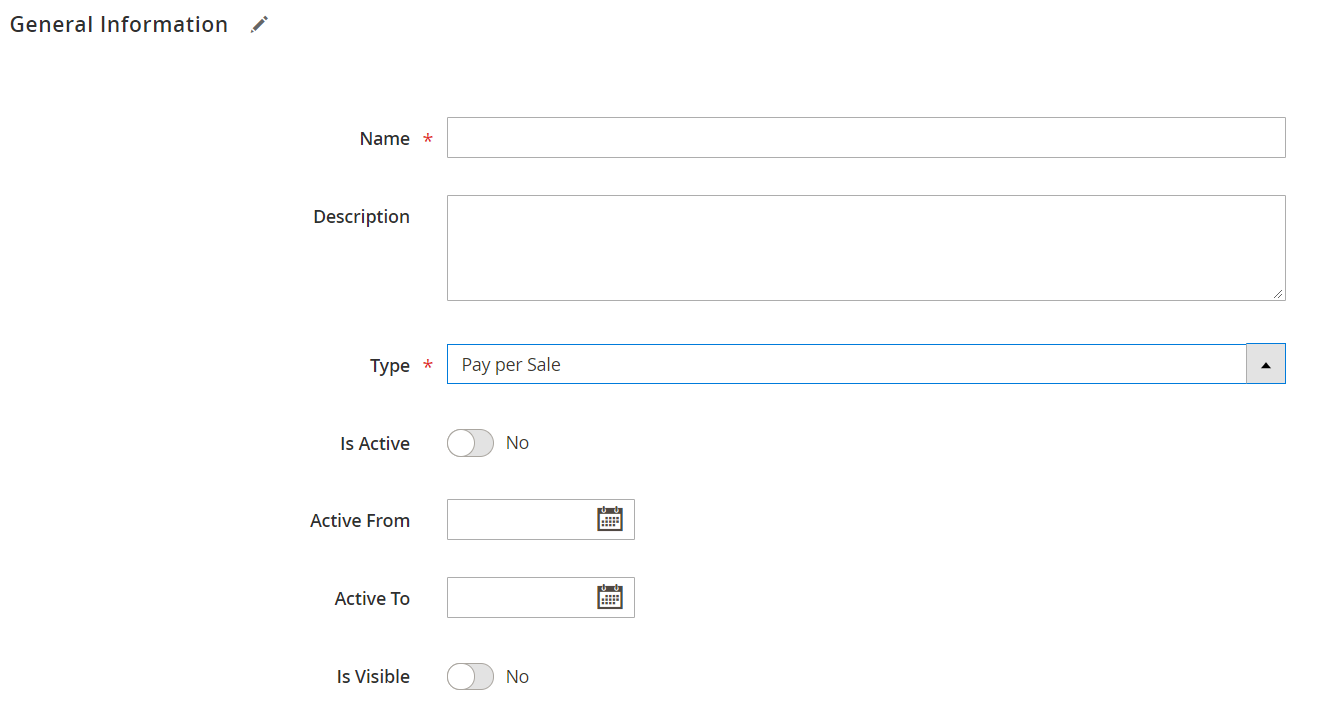This screenshot has width=1330, height=721.
Task: Click the 'Active To' label
Action: pyautogui.click(x=372, y=599)
